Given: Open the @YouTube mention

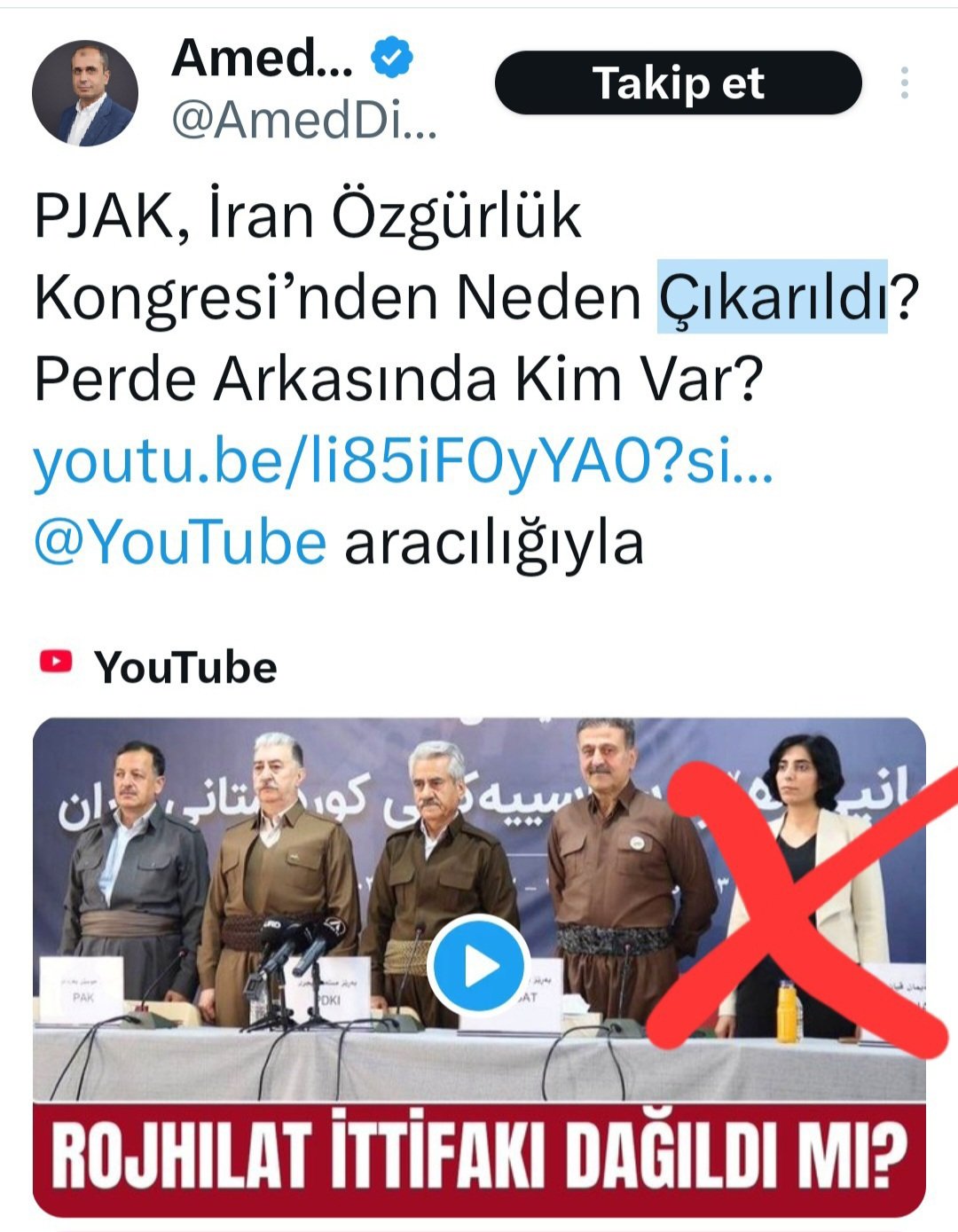Looking at the screenshot, I should click(x=180, y=542).
